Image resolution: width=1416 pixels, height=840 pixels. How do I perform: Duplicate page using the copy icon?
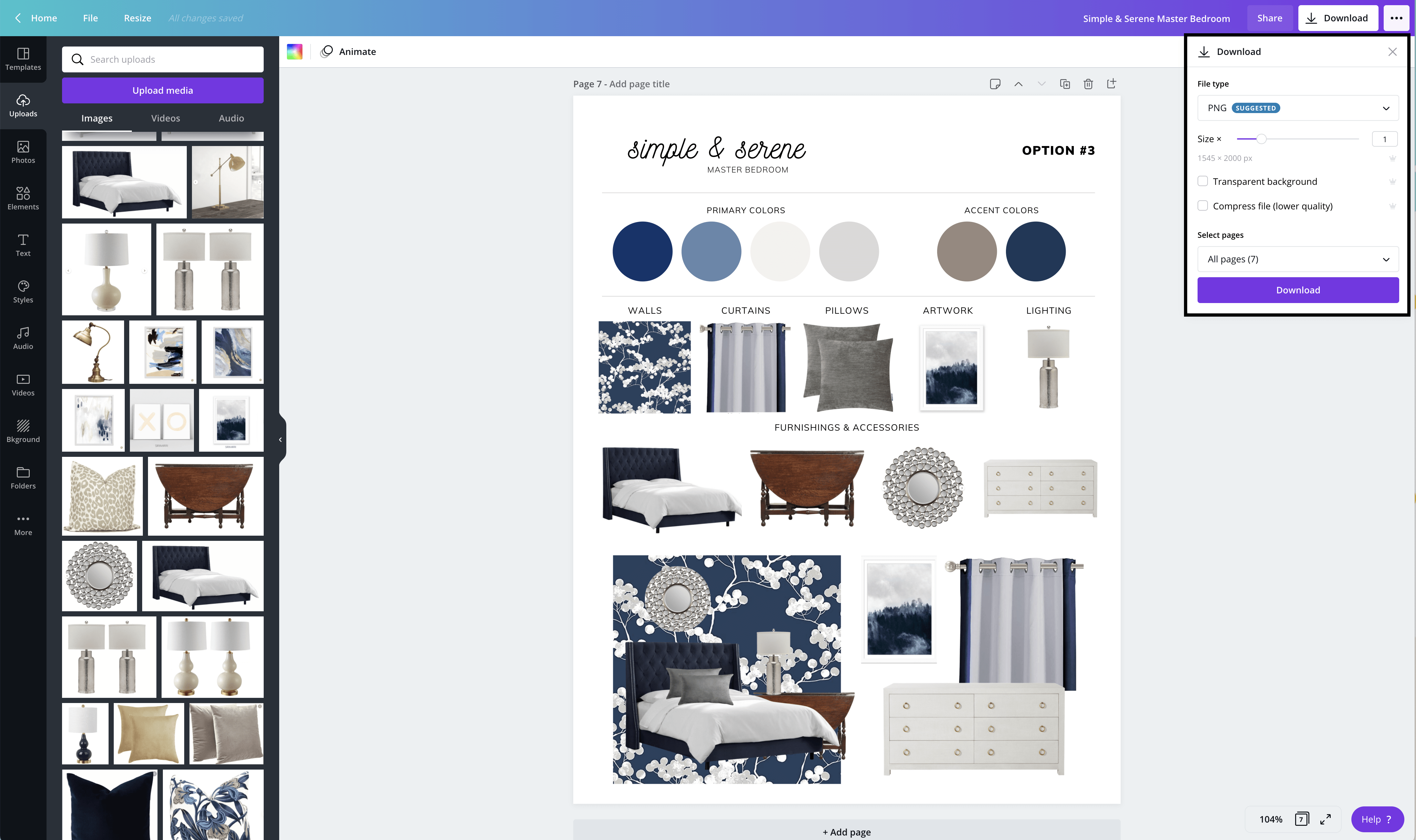pos(1064,84)
